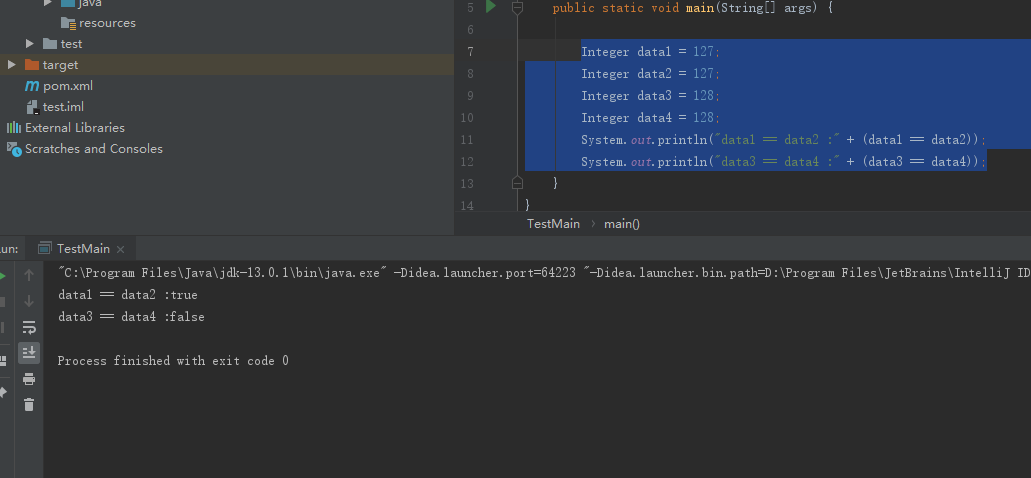Collapse the main method fold marker at line 5

517,8
